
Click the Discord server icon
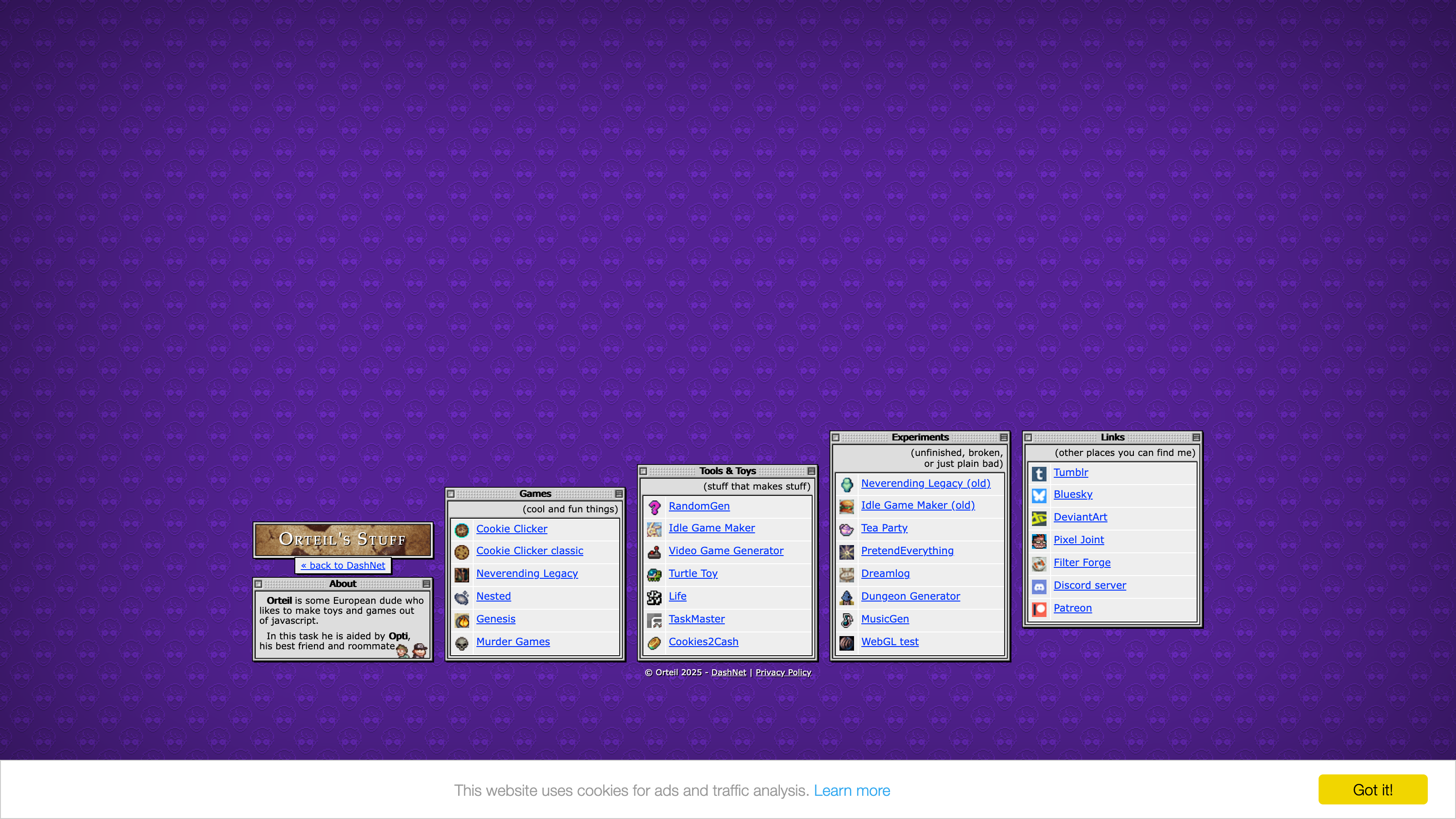[1039, 586]
